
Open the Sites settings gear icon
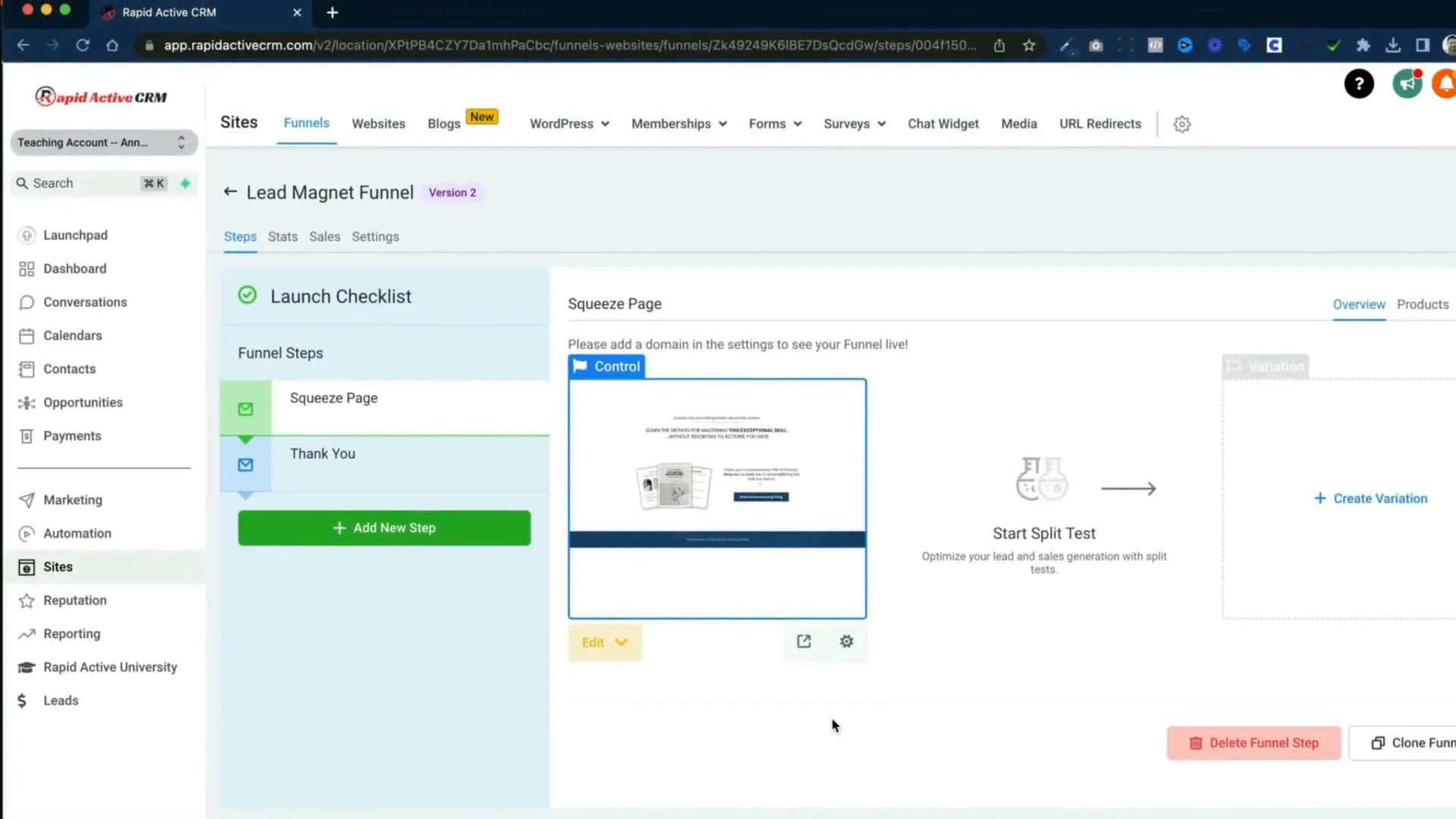[x=1181, y=124]
